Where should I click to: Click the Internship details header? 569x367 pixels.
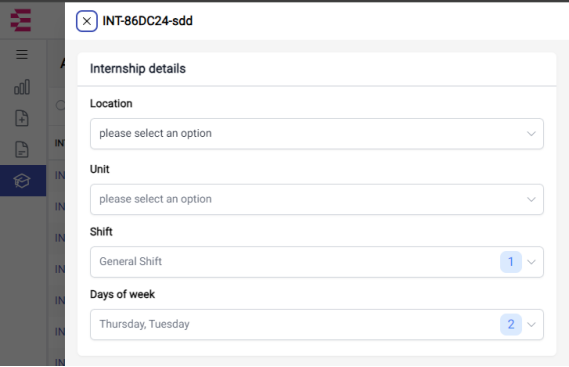pos(138,69)
